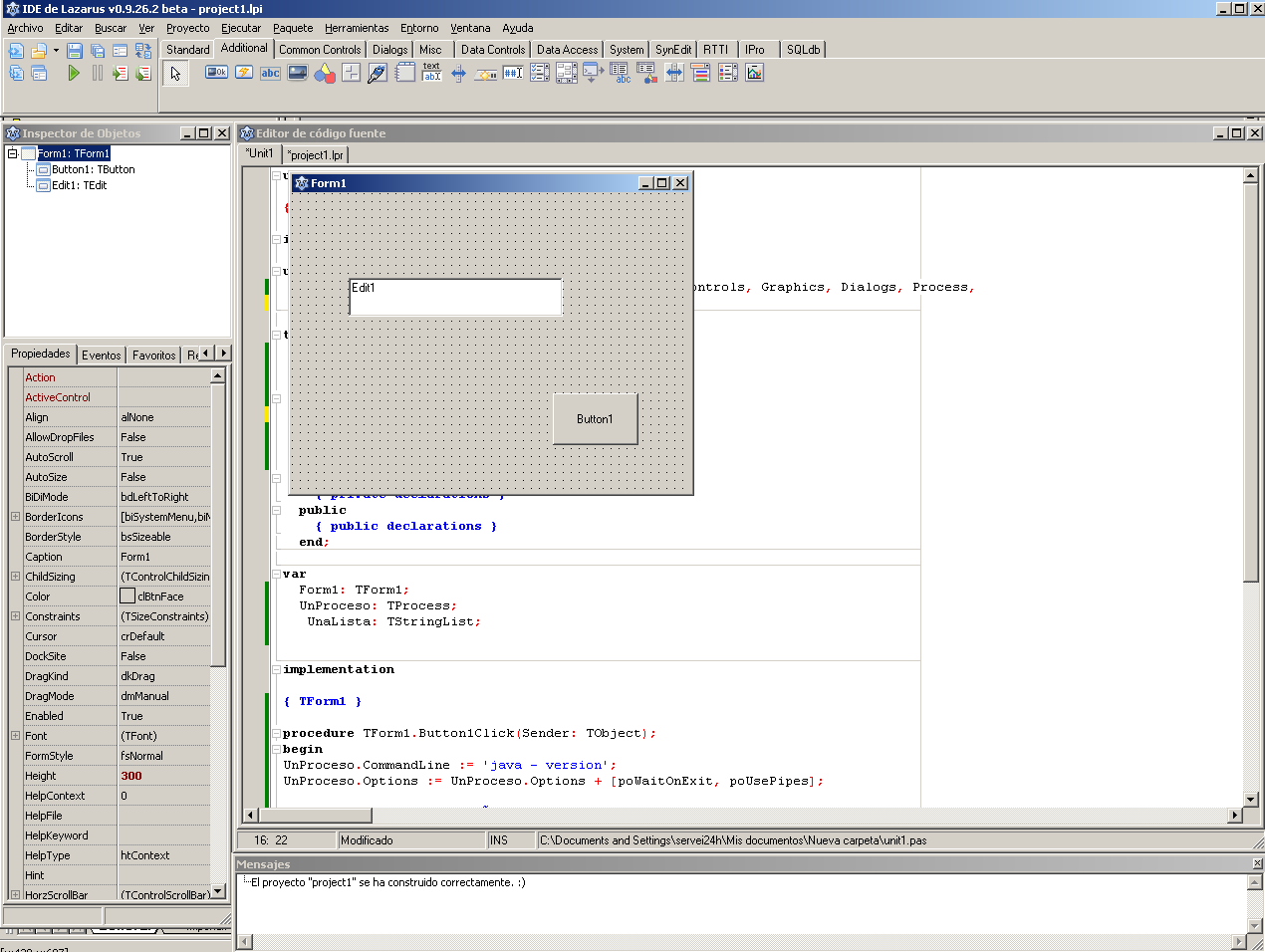Click the New Form toolbar icon
1265x952 pixels.
click(120, 50)
